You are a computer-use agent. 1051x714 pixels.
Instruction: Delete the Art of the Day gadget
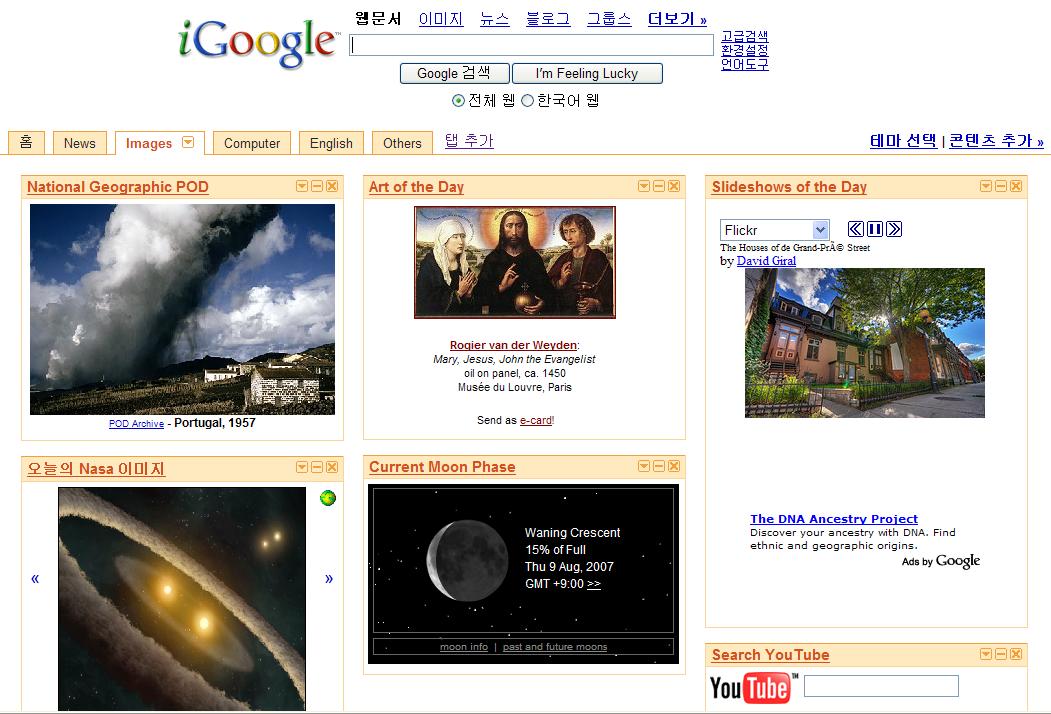click(x=674, y=186)
